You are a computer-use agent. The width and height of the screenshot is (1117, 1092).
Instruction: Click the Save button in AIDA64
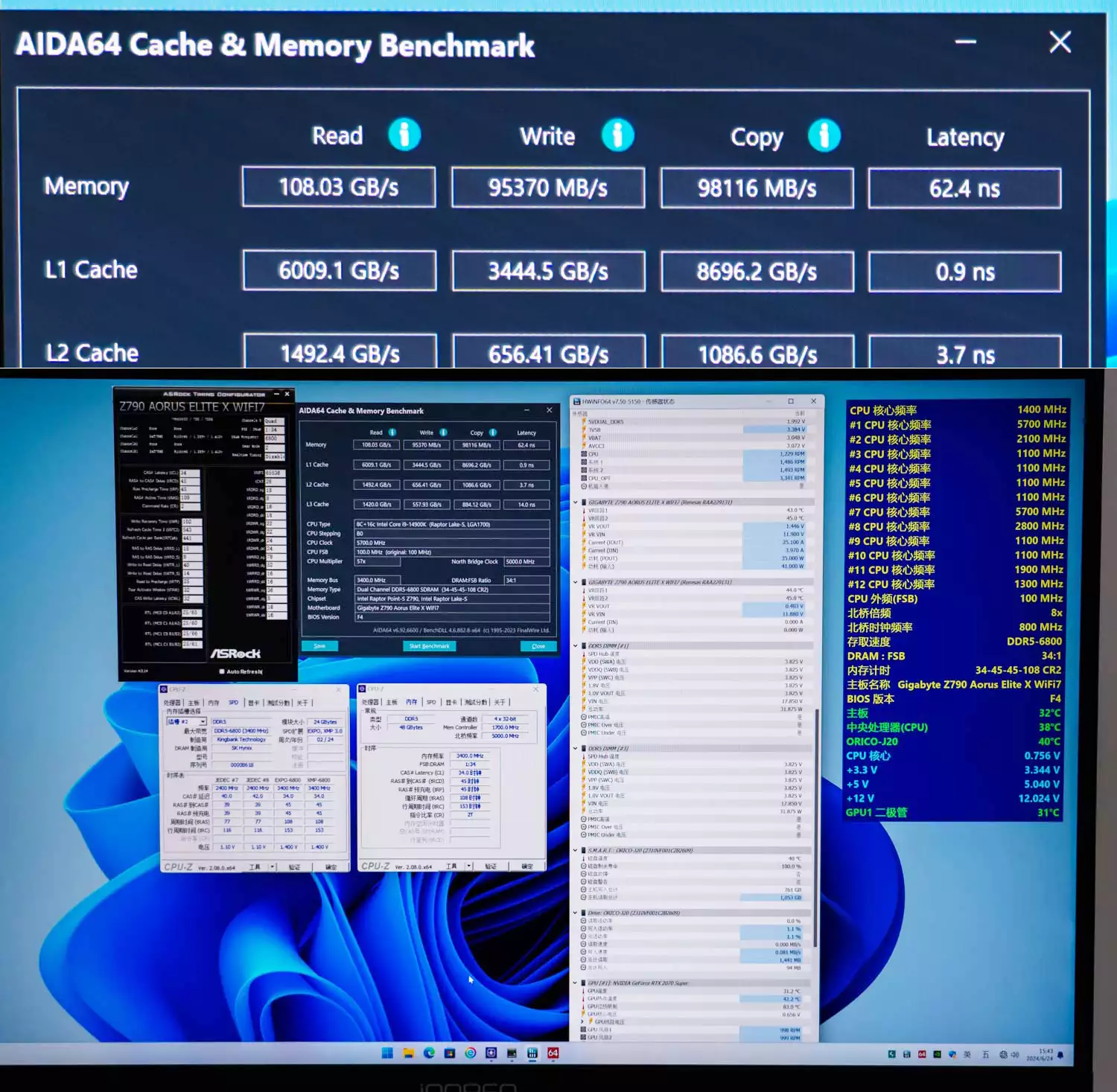[x=319, y=646]
